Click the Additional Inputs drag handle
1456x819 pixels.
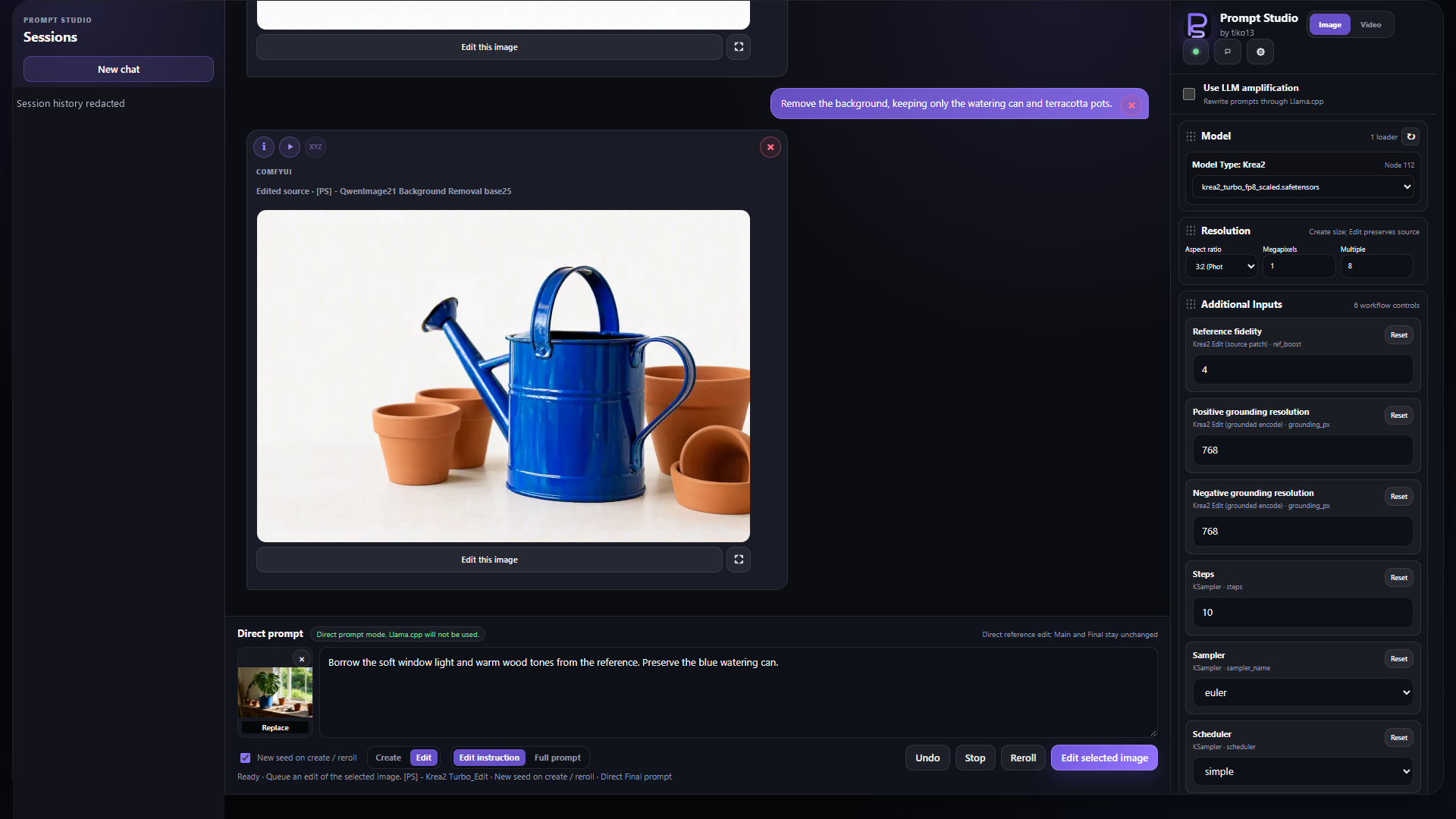click(x=1191, y=304)
